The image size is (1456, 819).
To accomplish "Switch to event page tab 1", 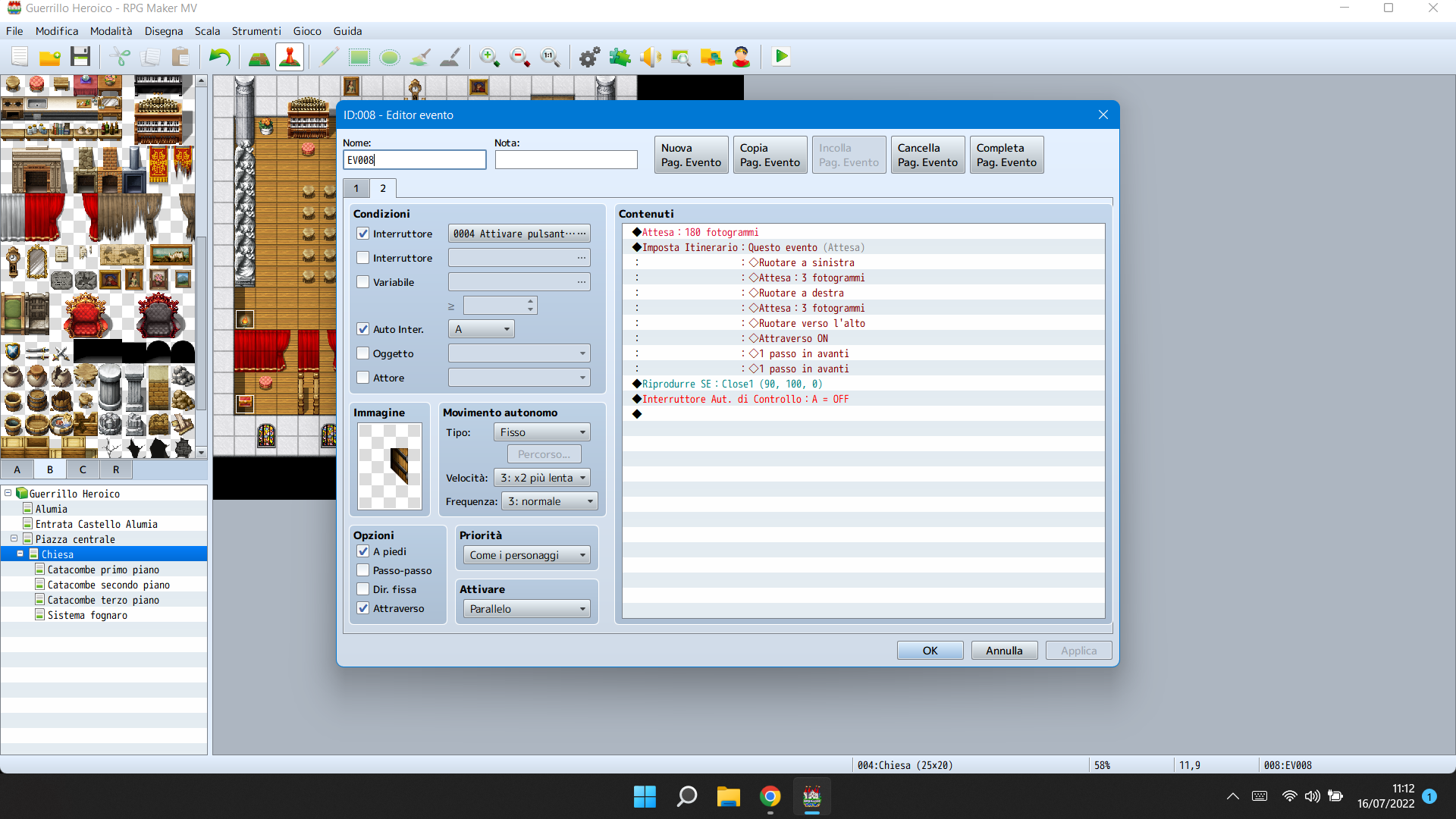I will click(356, 188).
